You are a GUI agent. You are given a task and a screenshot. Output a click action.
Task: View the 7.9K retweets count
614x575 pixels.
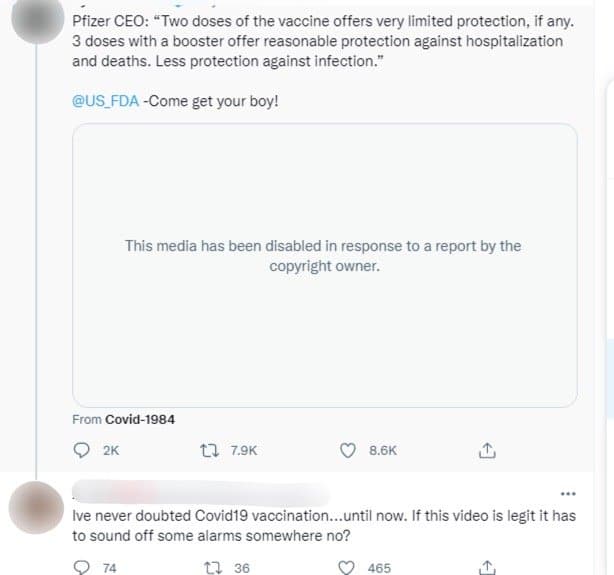tap(243, 451)
